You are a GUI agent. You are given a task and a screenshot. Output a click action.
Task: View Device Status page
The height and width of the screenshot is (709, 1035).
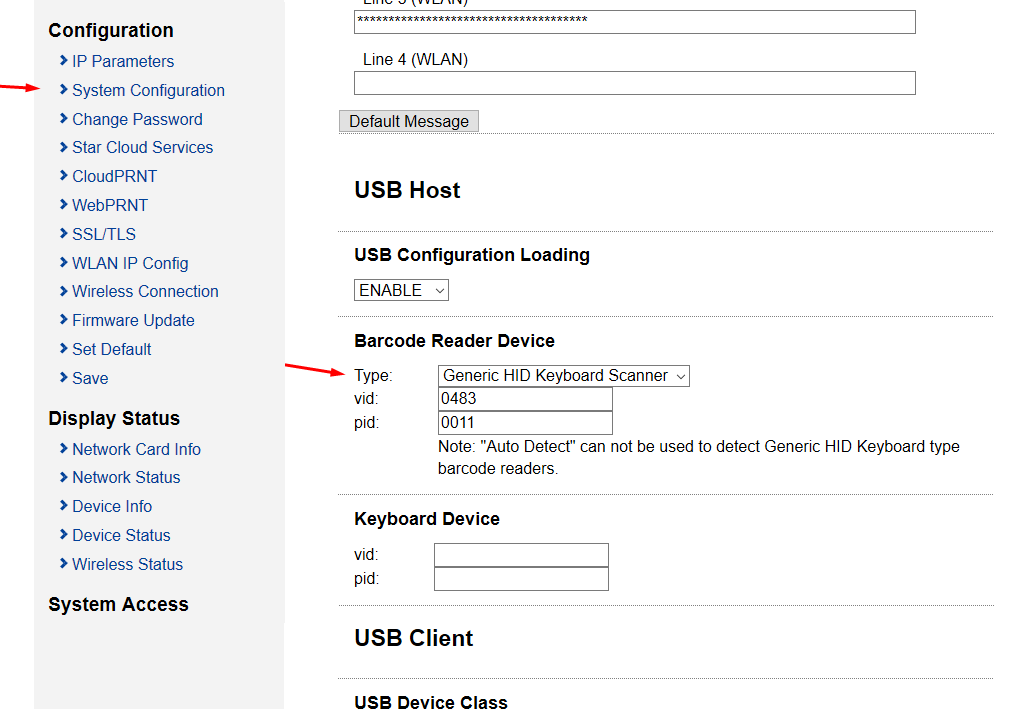121,535
